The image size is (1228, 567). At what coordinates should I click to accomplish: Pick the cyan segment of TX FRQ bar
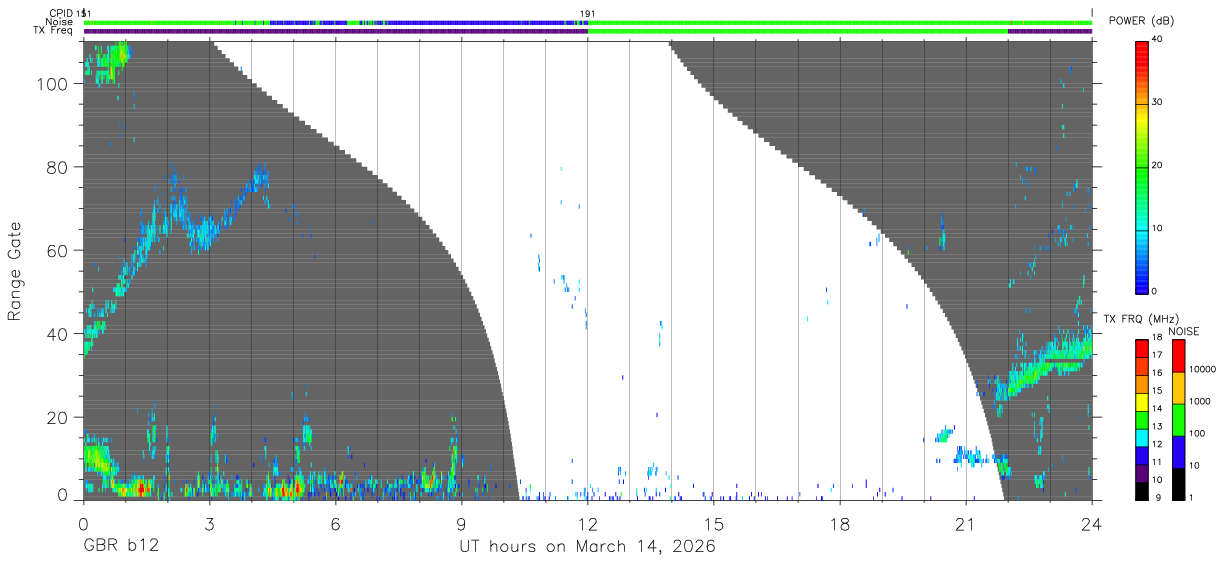click(x=1141, y=438)
